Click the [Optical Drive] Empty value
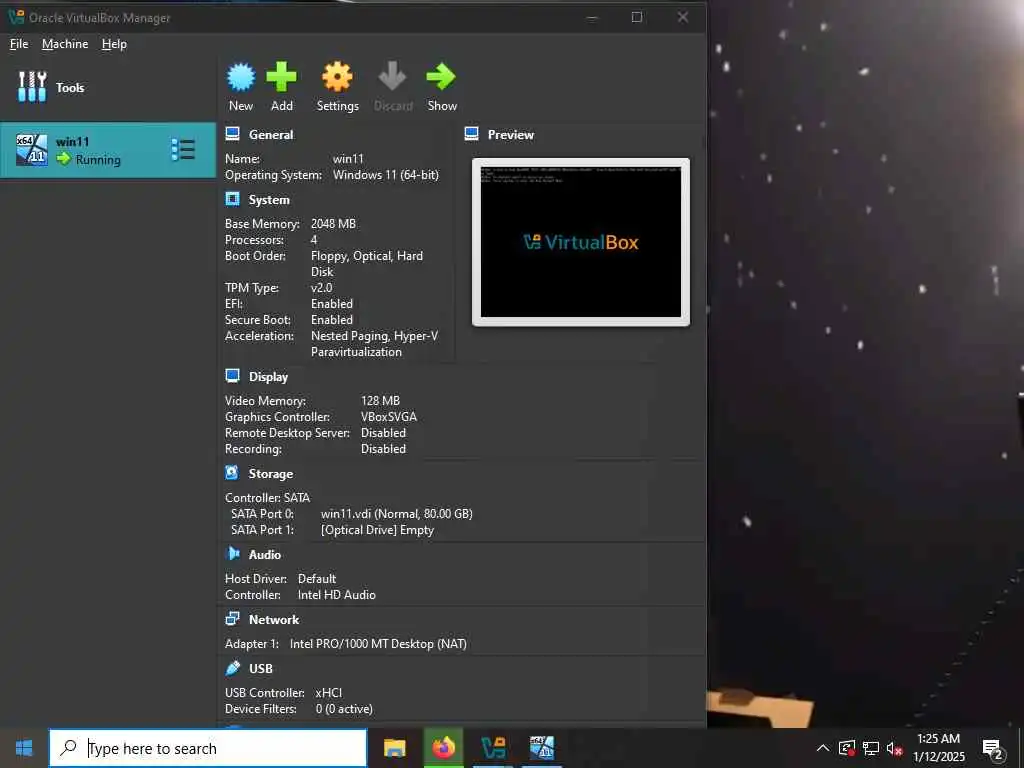This screenshot has height=768, width=1024. [x=377, y=530]
